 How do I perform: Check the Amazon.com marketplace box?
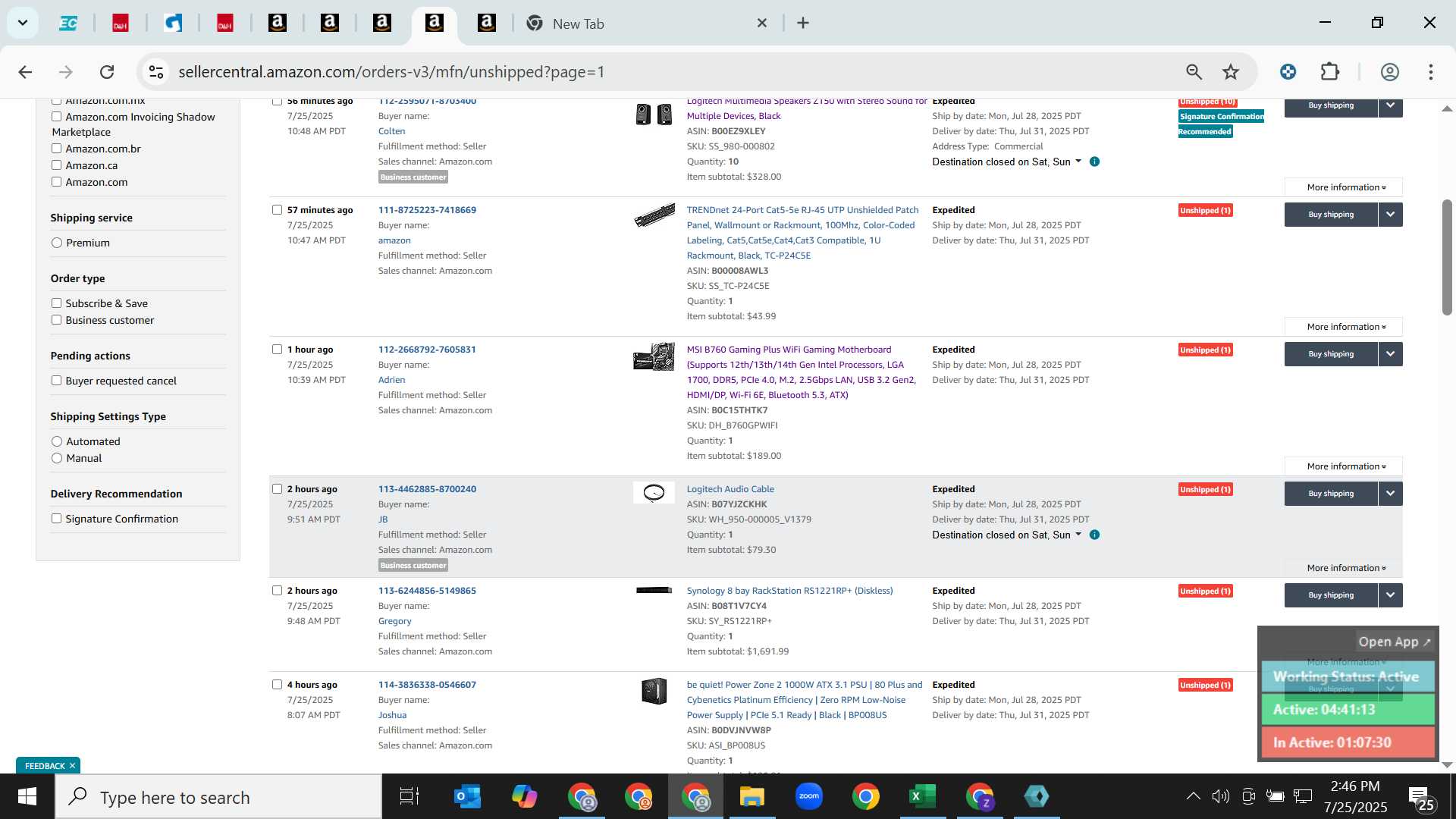pos(56,182)
